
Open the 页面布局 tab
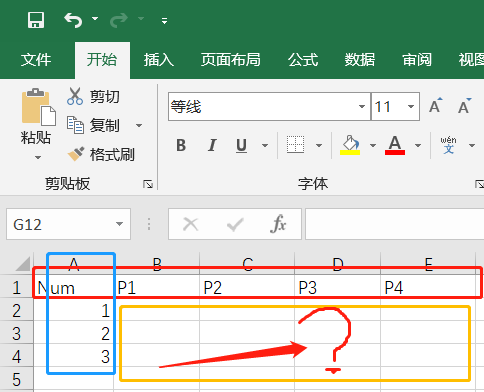(x=231, y=60)
